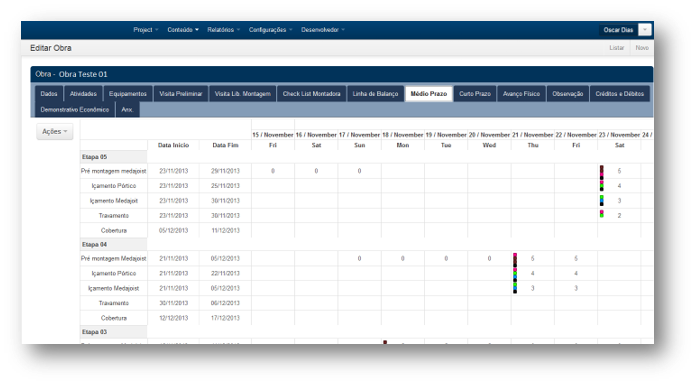
Task: Open the Visita Preliminar tab
Action: coord(180,93)
